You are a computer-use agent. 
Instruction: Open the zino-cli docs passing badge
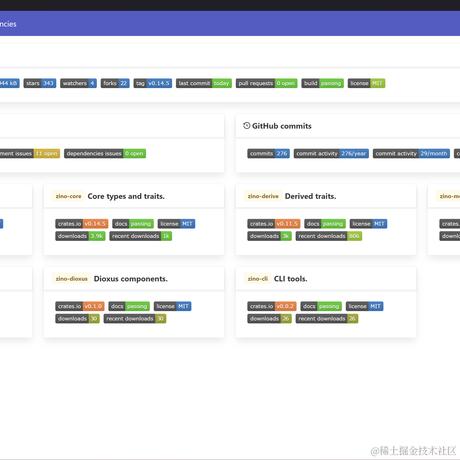[321, 306]
